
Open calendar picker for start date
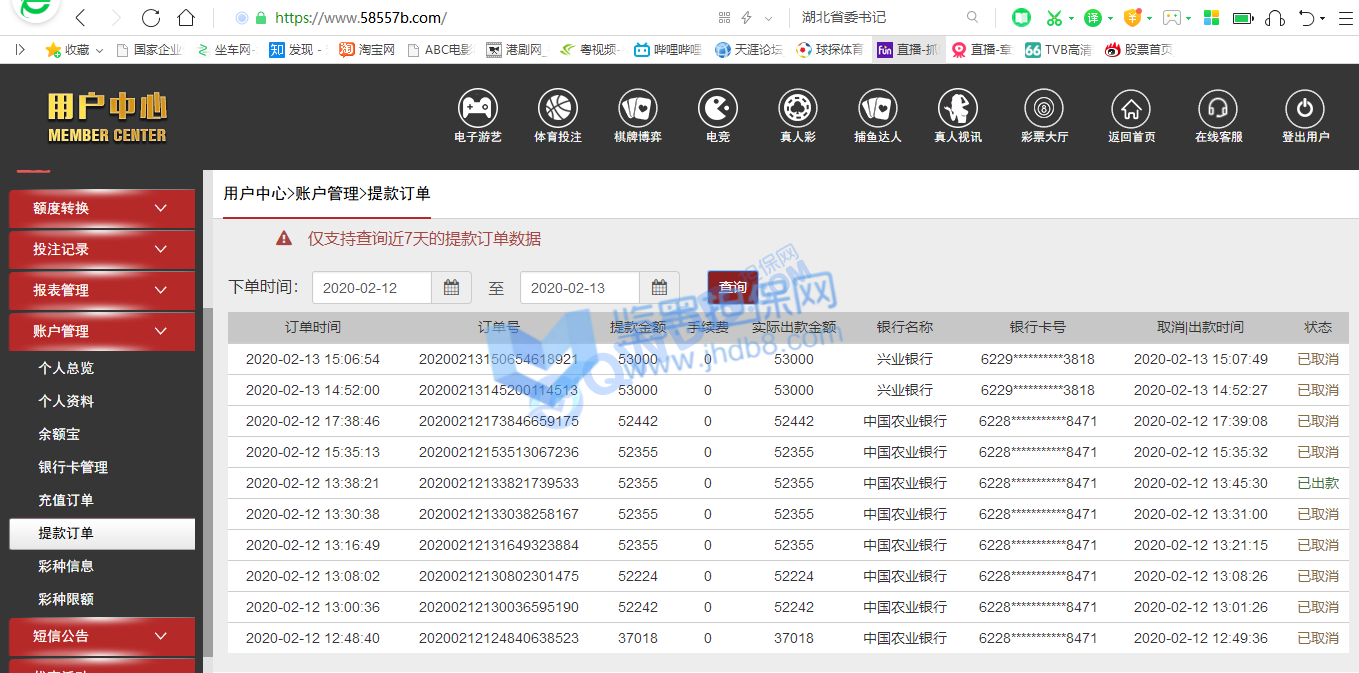(451, 288)
